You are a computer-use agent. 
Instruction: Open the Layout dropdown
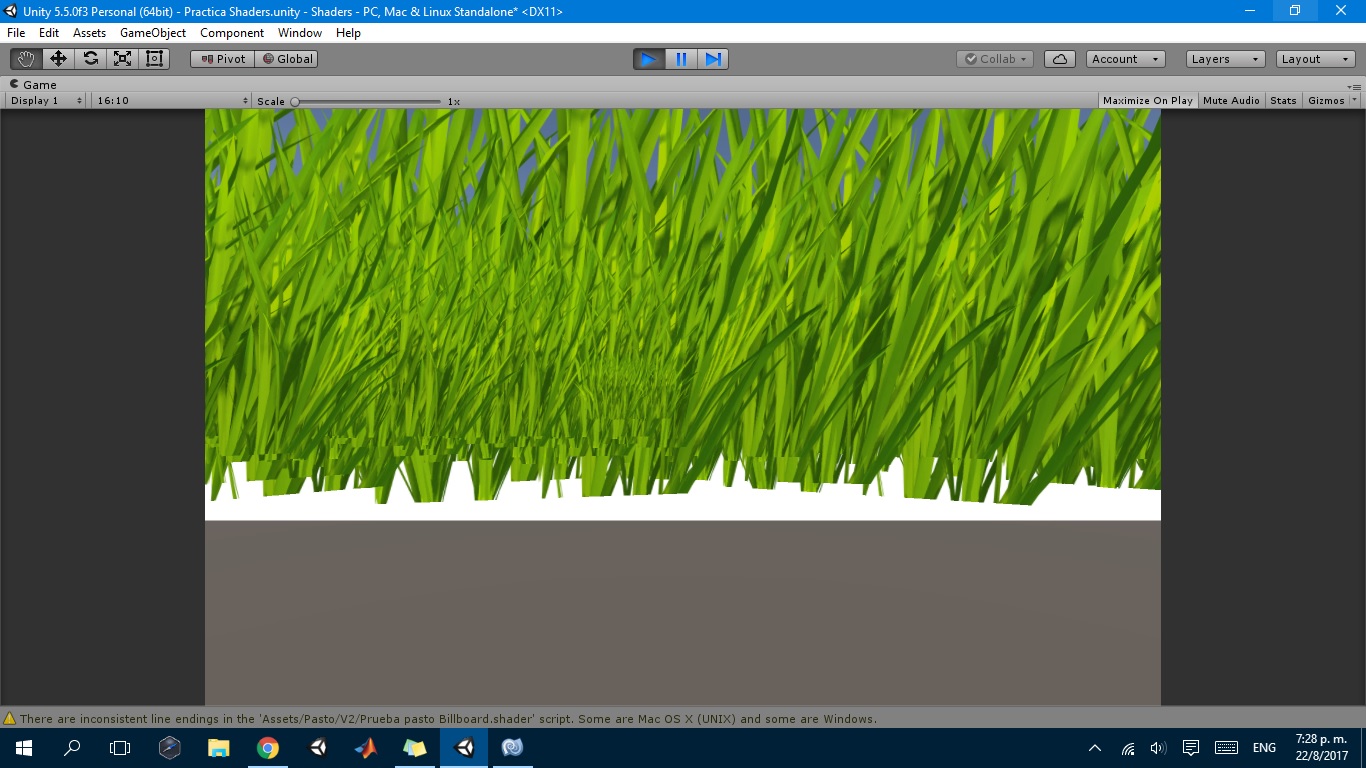1316,59
